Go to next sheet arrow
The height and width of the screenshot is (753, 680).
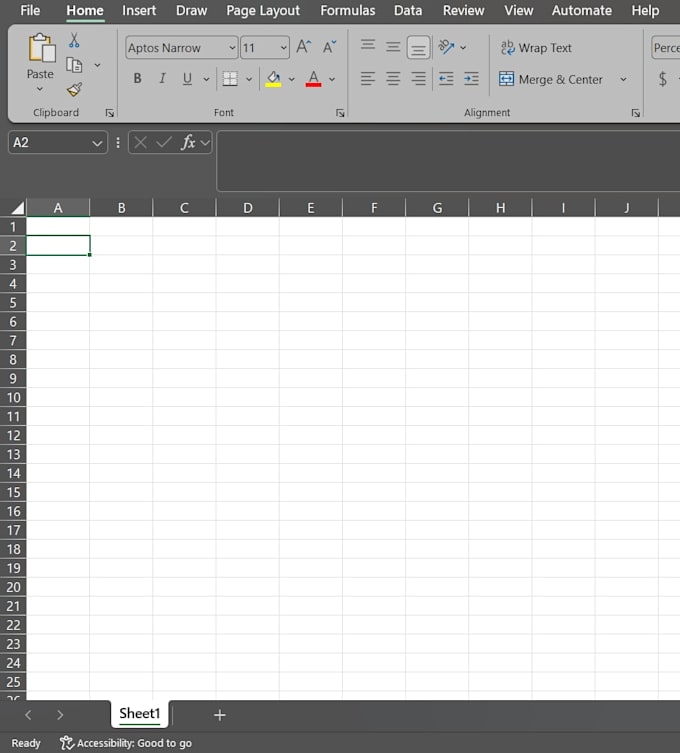coord(60,715)
